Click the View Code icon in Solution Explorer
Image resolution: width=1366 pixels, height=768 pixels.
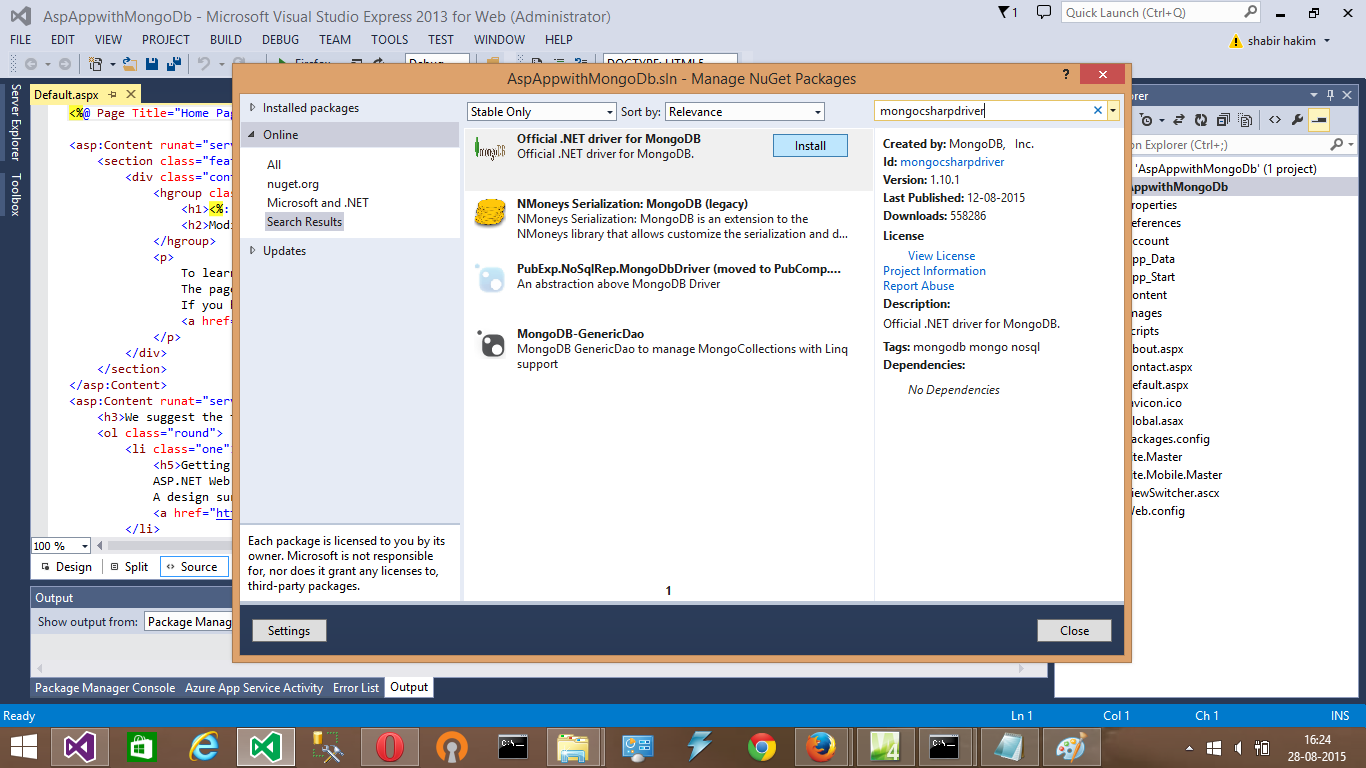1275,120
